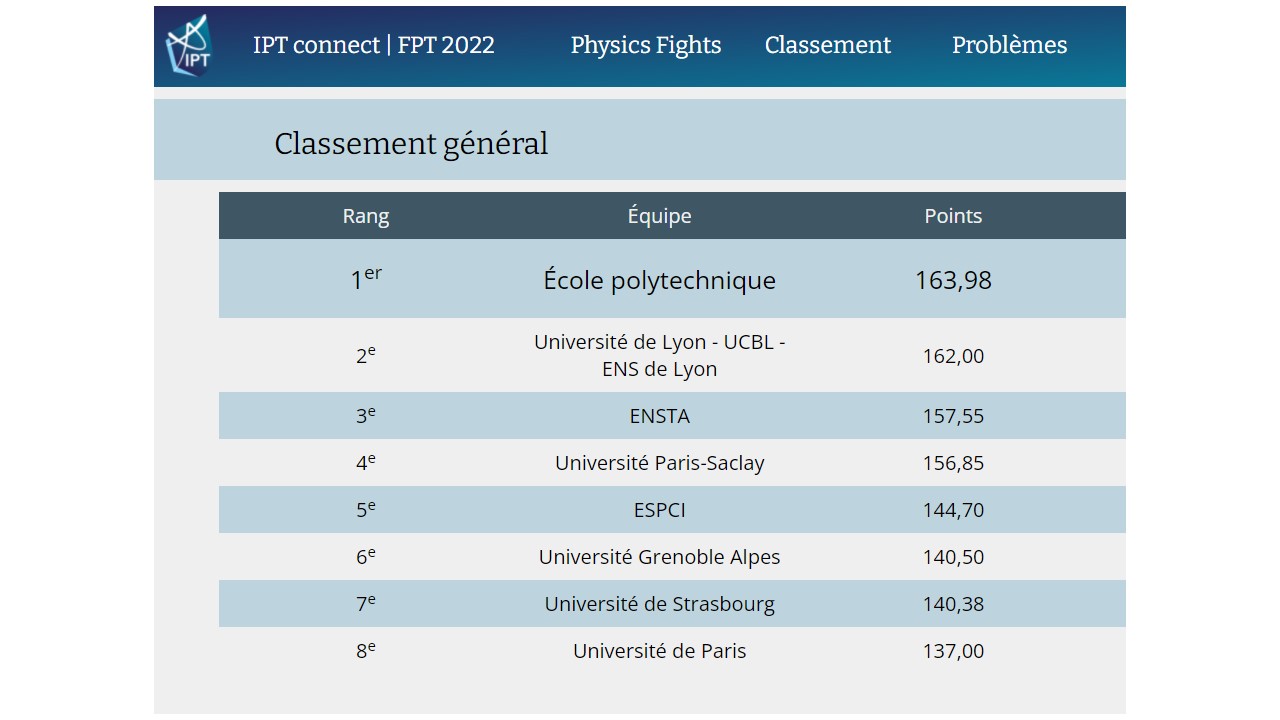1280x720 pixels.
Task: Click the 157,55 points value
Action: pos(953,416)
